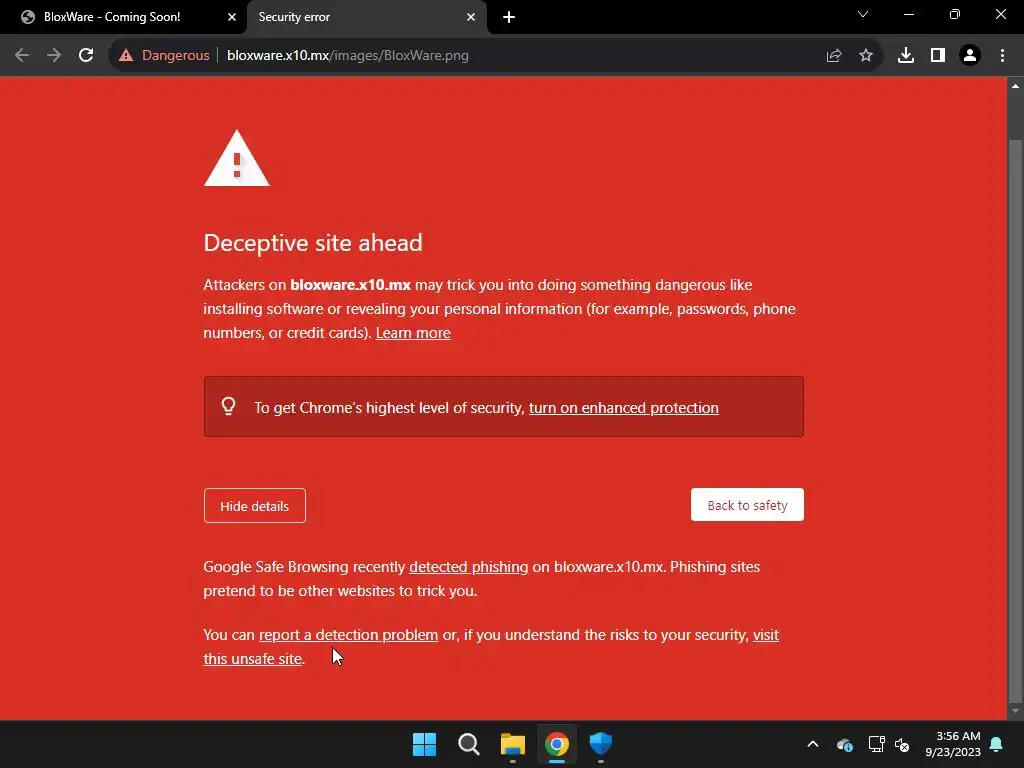Open the profile avatar icon

point(970,56)
